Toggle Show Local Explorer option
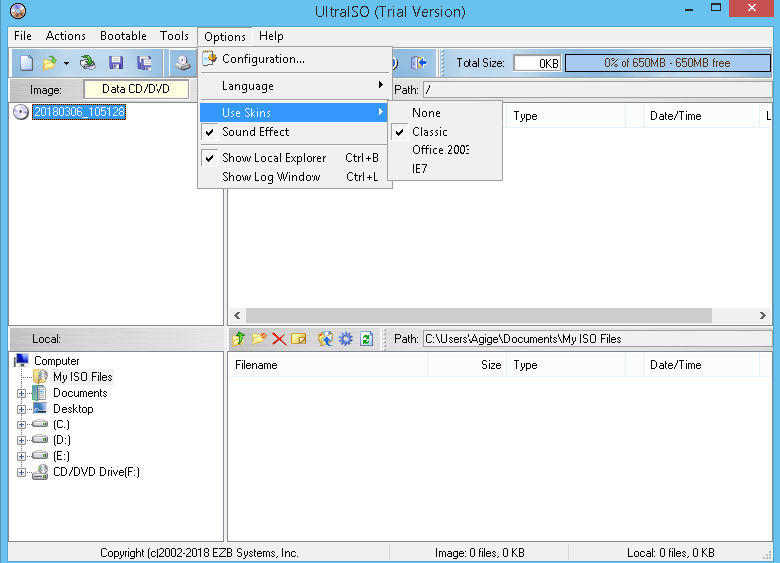The height and width of the screenshot is (563, 780). 293,158
